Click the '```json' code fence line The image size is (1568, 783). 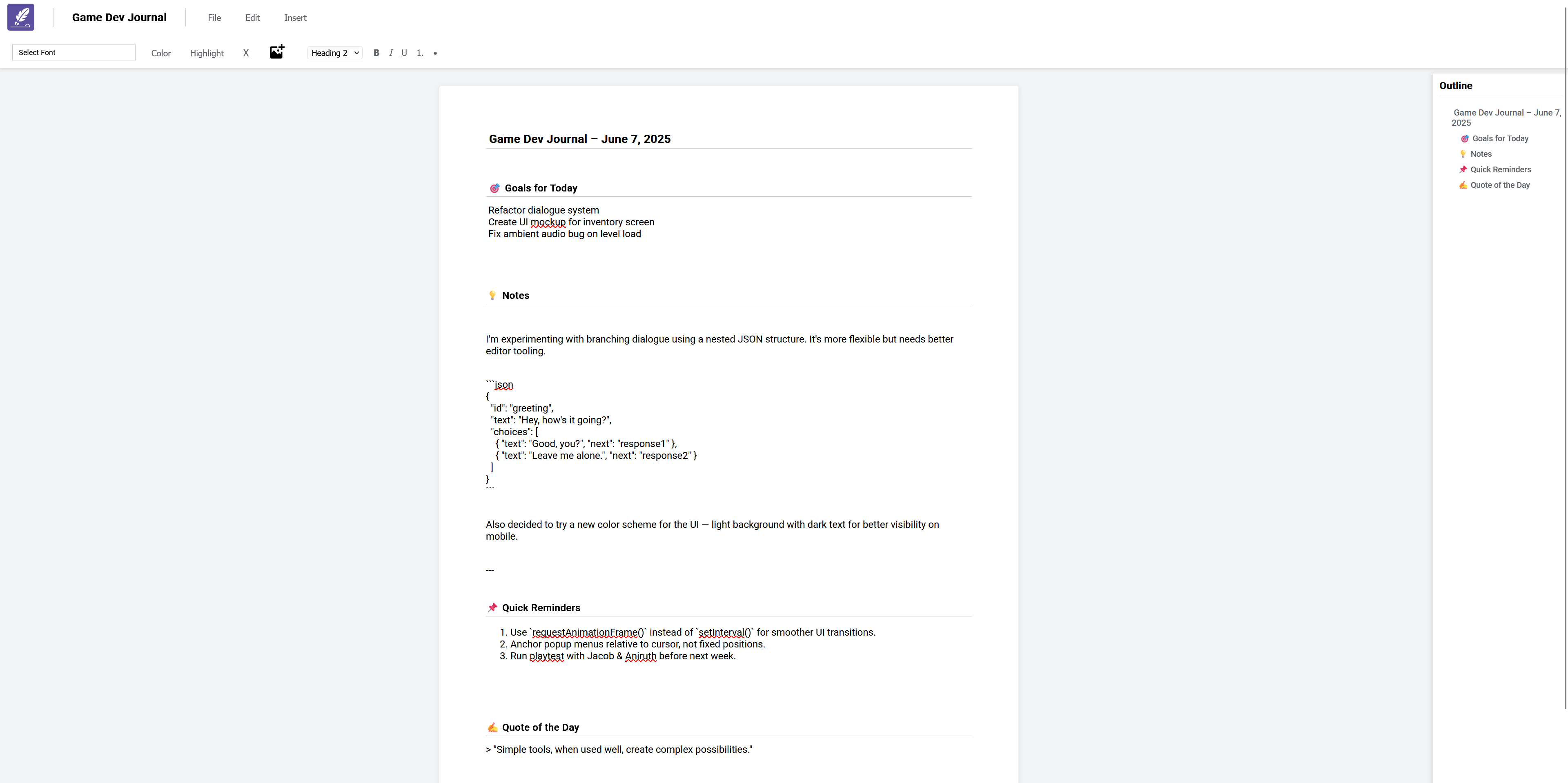point(500,385)
